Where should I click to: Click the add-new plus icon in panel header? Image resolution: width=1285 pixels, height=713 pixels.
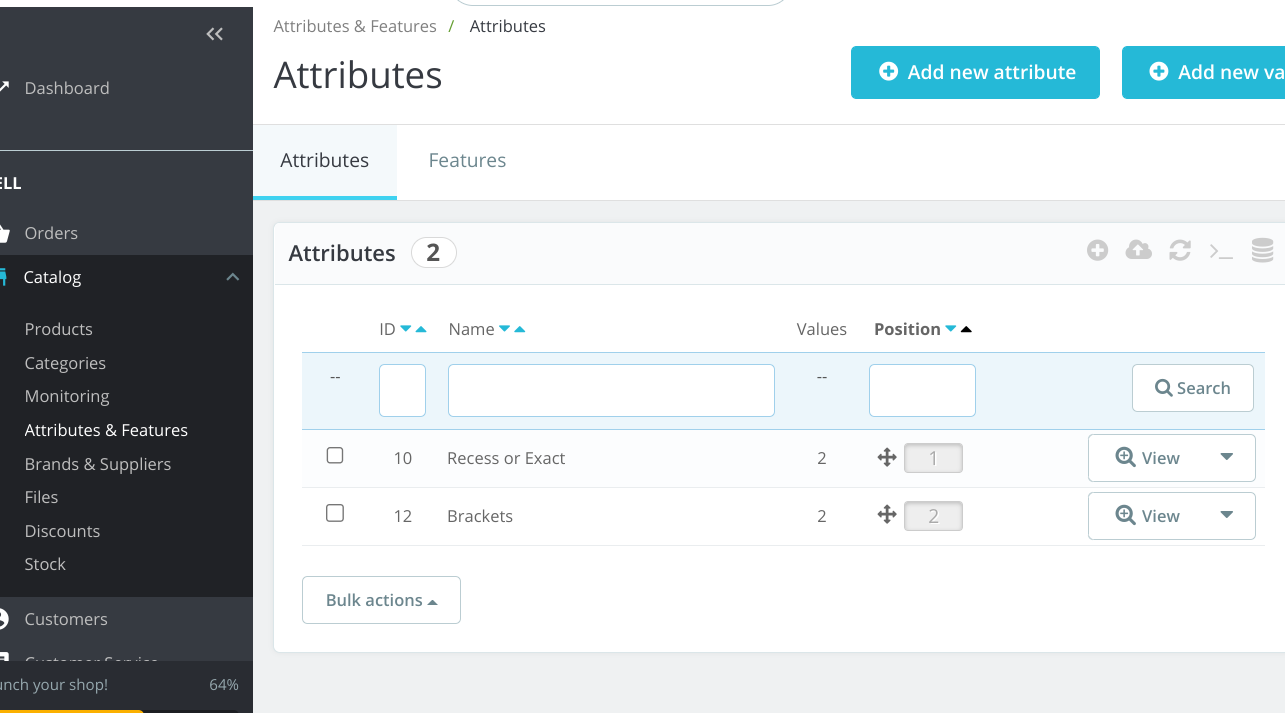(1097, 250)
